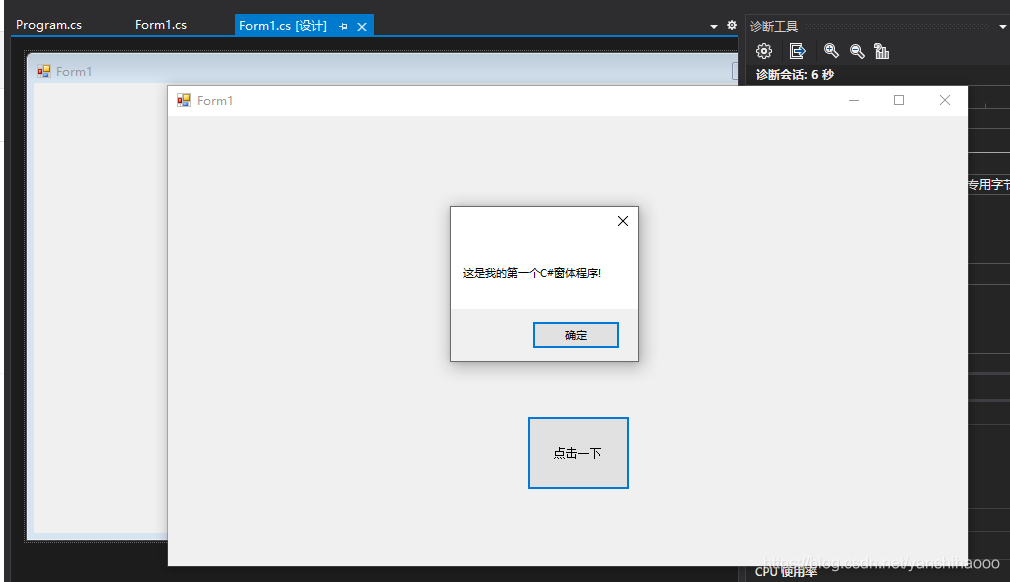This screenshot has width=1010, height=582.
Task: Switch to the Program.cs tab
Action: tap(49, 24)
